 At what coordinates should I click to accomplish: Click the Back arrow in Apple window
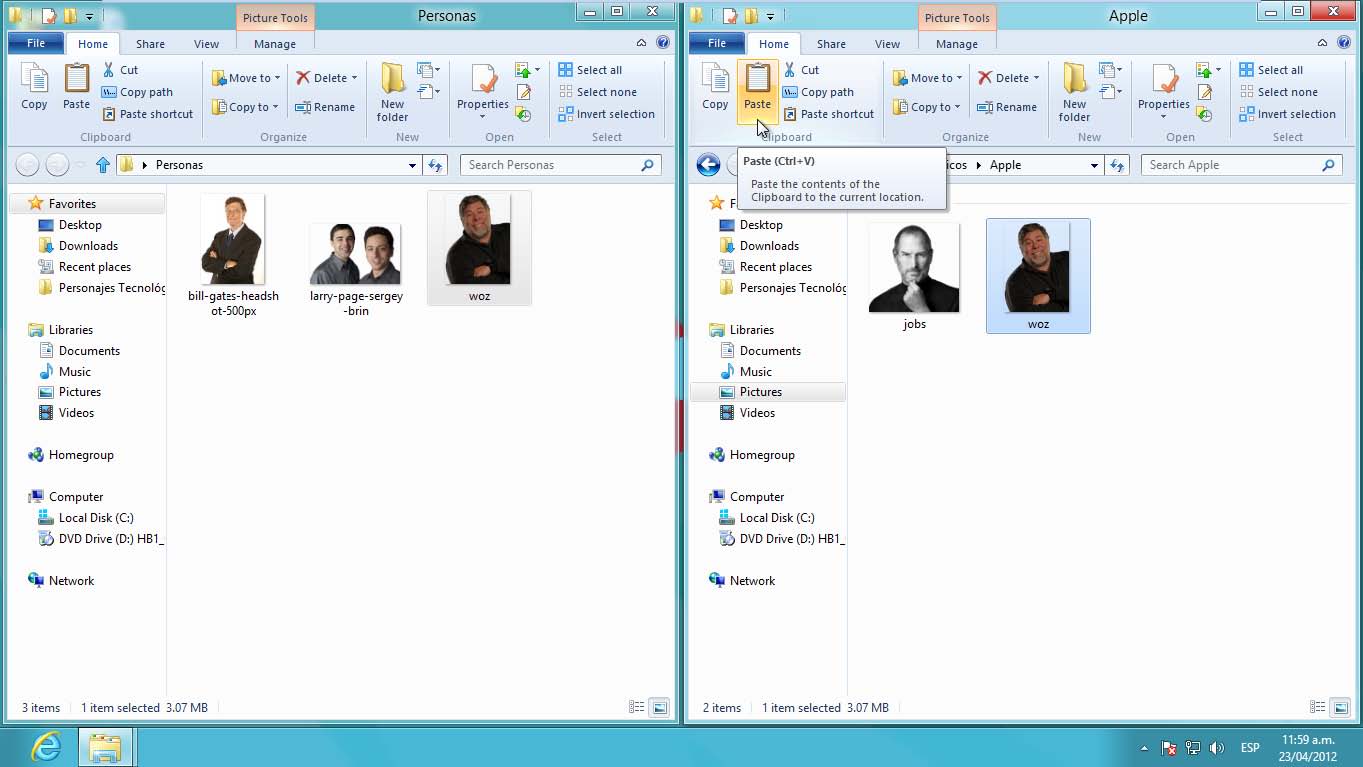point(708,165)
